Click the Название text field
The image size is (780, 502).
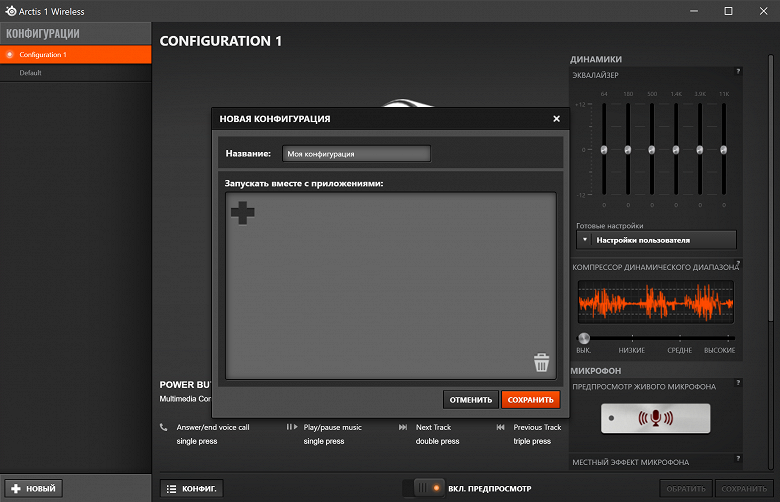pyautogui.click(x=356, y=154)
